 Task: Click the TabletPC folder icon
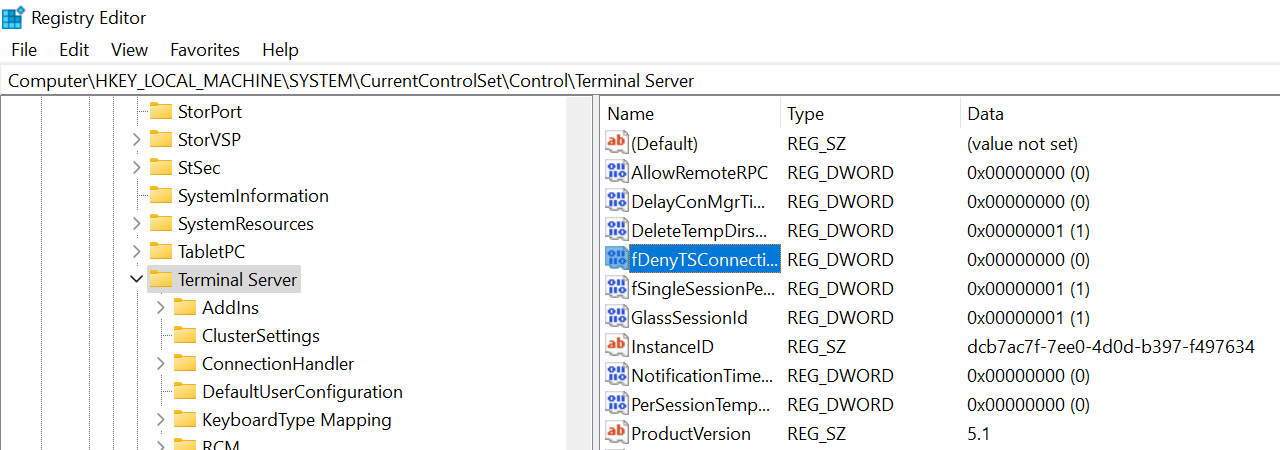[x=161, y=251]
